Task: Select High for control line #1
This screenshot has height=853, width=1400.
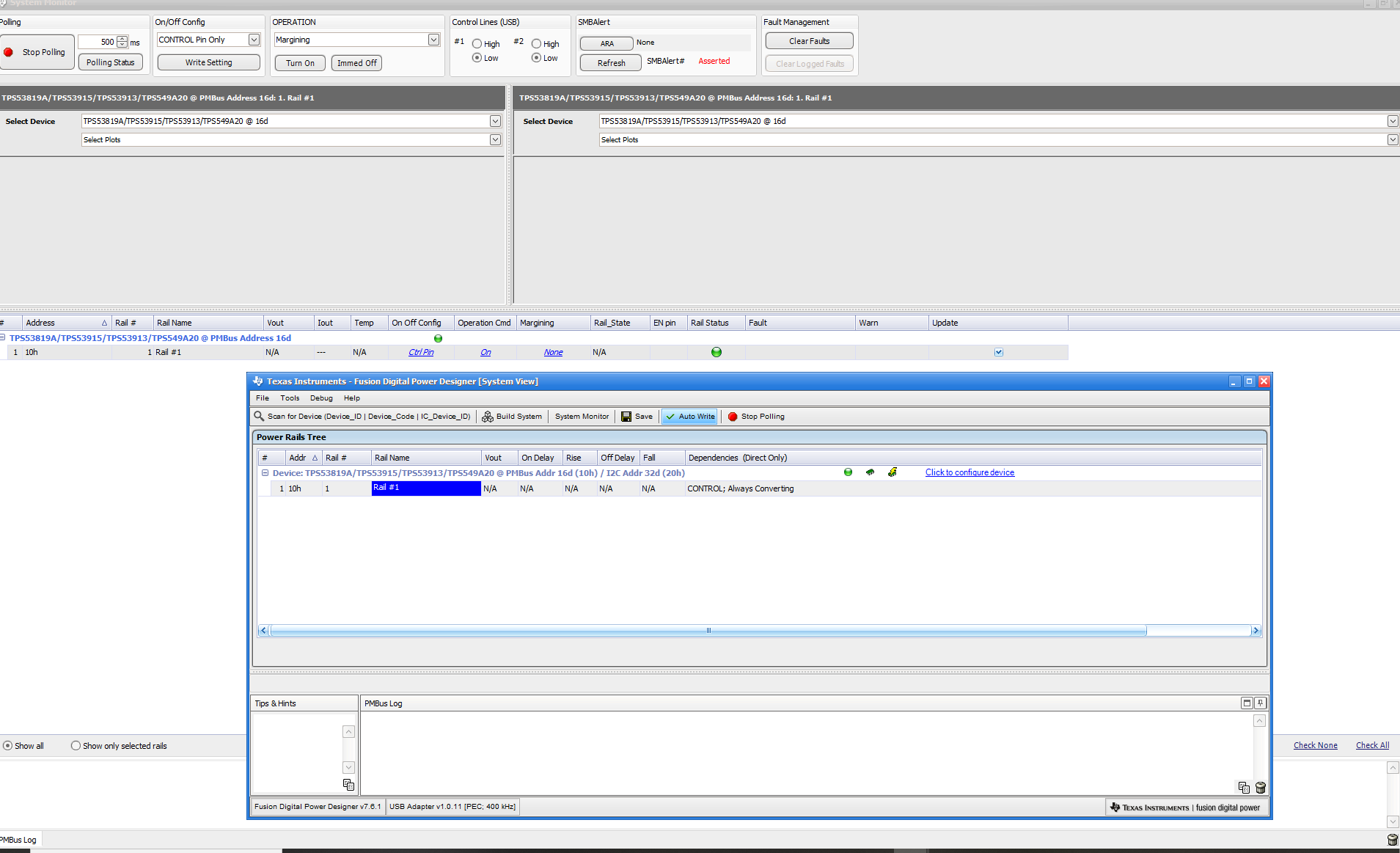Action: pyautogui.click(x=477, y=44)
